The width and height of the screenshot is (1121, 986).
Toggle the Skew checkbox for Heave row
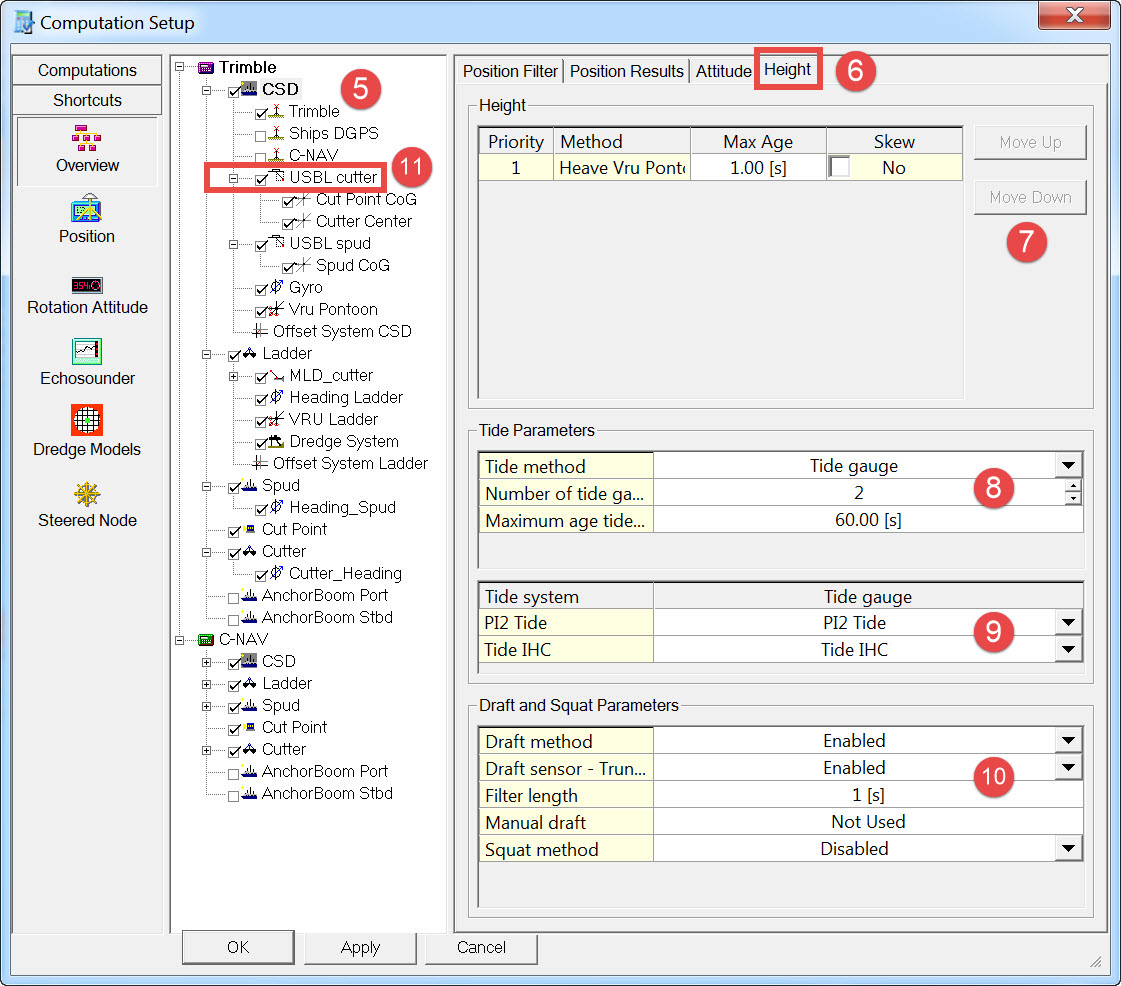coord(841,168)
